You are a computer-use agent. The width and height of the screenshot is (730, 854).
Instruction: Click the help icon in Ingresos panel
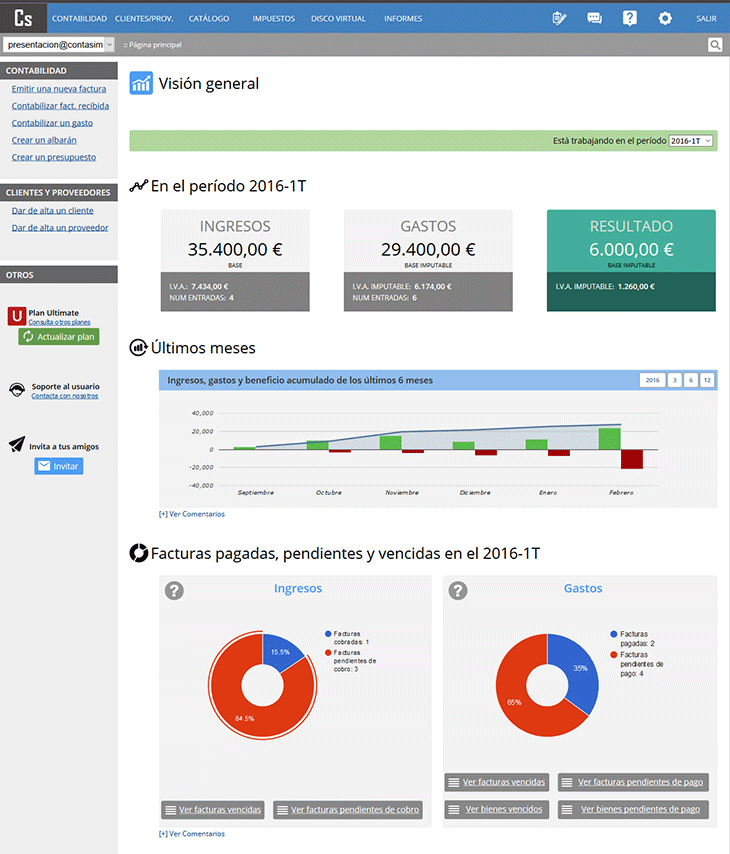pyautogui.click(x=174, y=590)
